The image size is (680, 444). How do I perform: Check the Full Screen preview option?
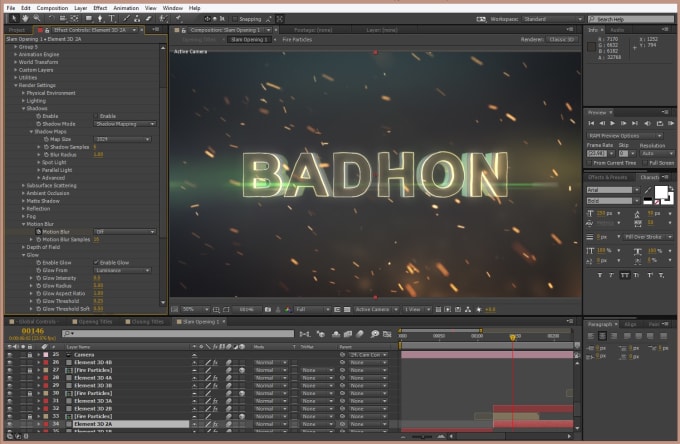tap(645, 163)
